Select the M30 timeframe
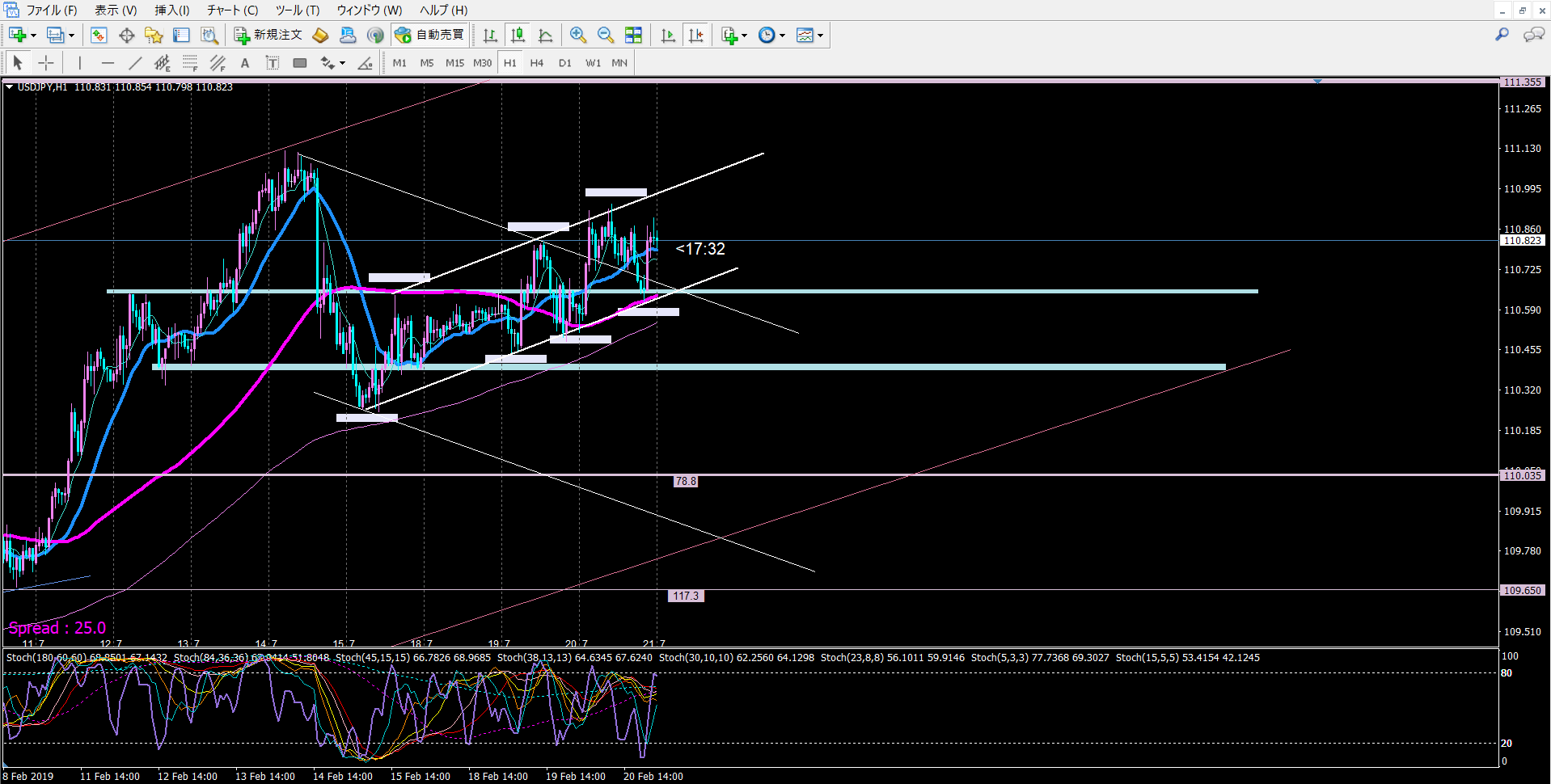Image resolution: width=1551 pixels, height=784 pixels. [482, 62]
